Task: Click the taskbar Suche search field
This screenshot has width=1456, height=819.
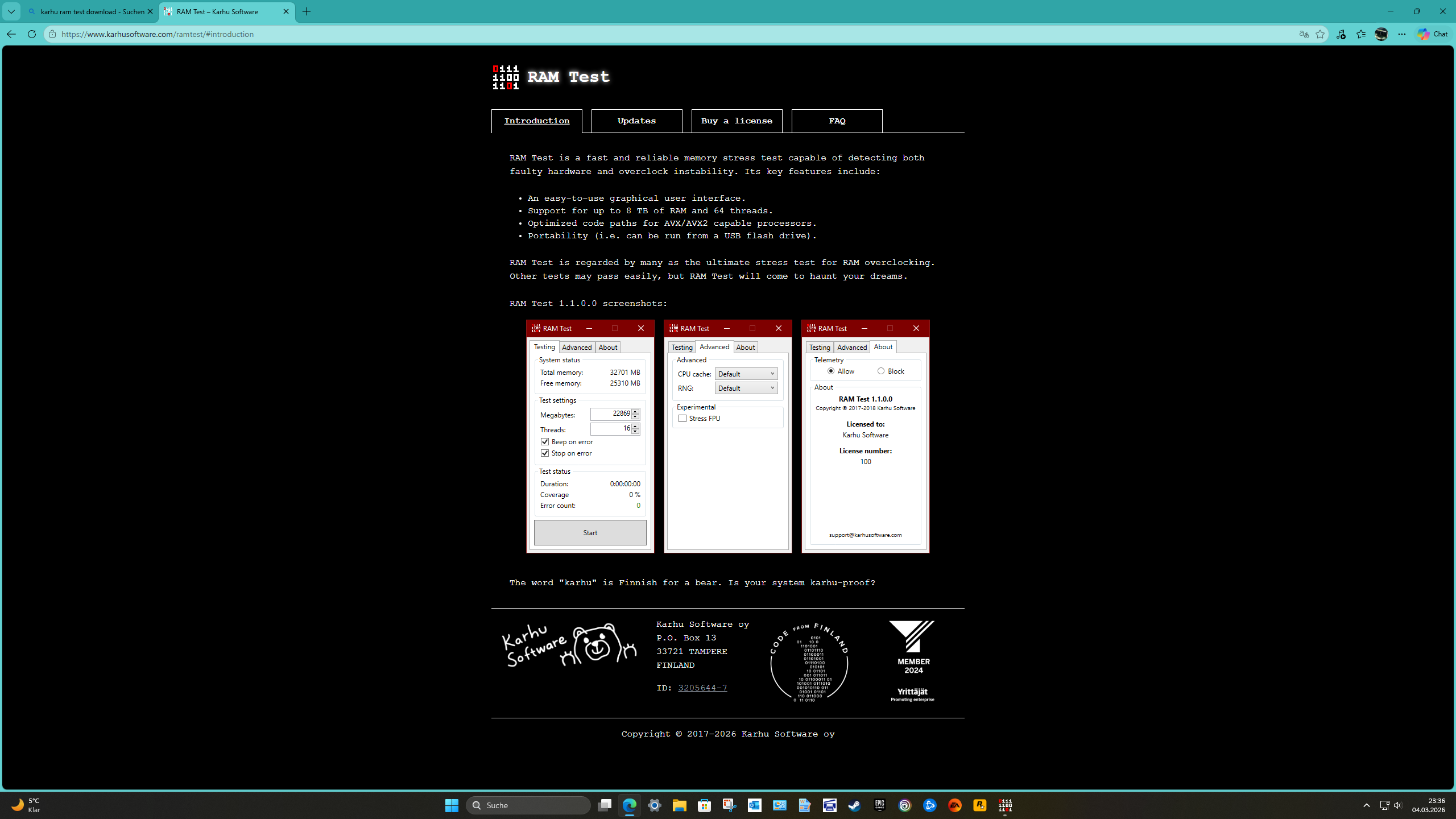Action: point(528,805)
